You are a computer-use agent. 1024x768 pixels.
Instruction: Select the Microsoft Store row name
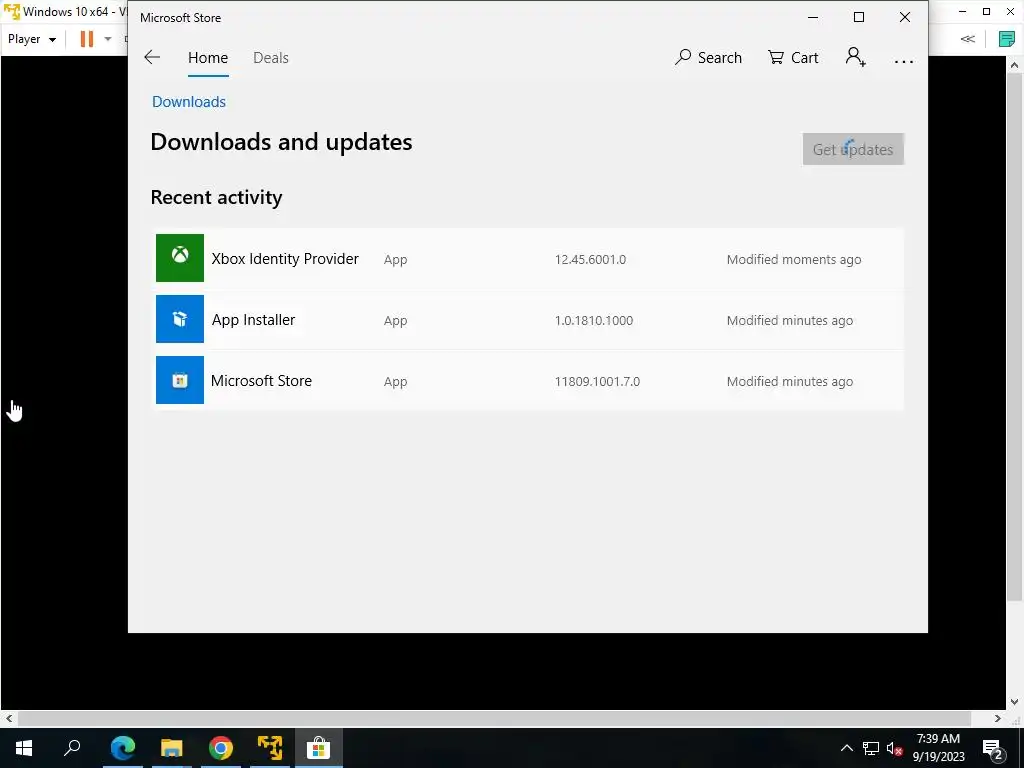261,381
